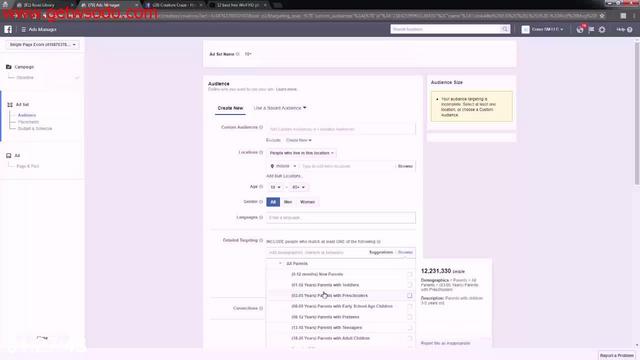Click the Custom Audiences input field
The height and width of the screenshot is (360, 640).
341,129
